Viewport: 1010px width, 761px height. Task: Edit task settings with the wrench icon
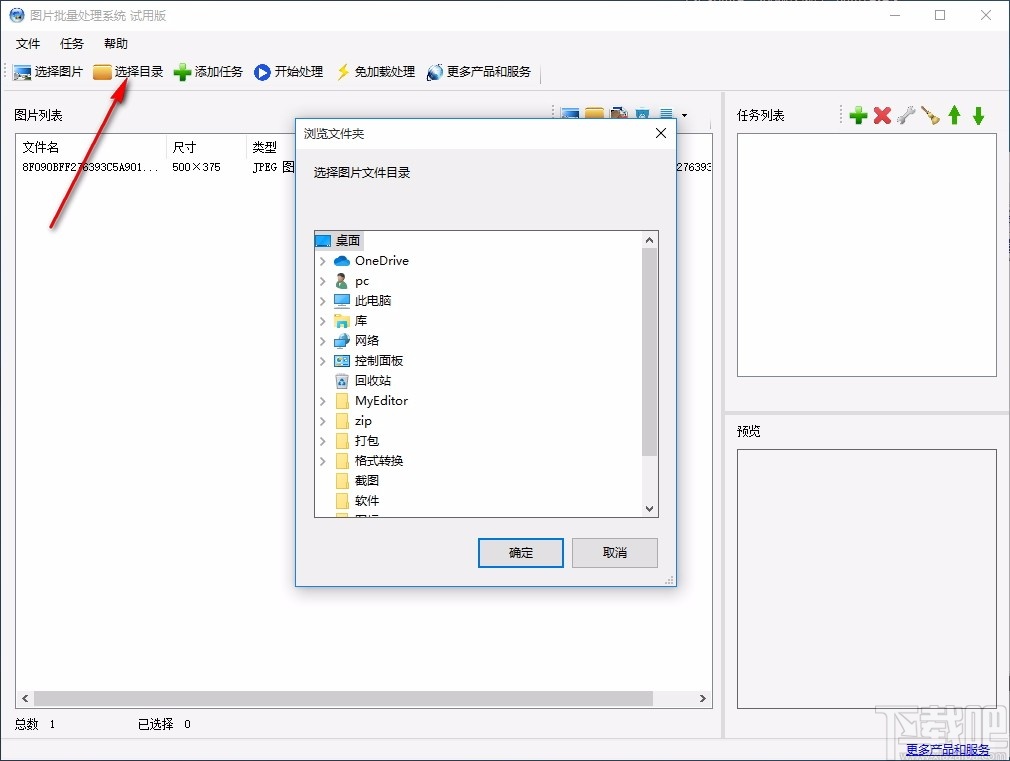click(906, 114)
